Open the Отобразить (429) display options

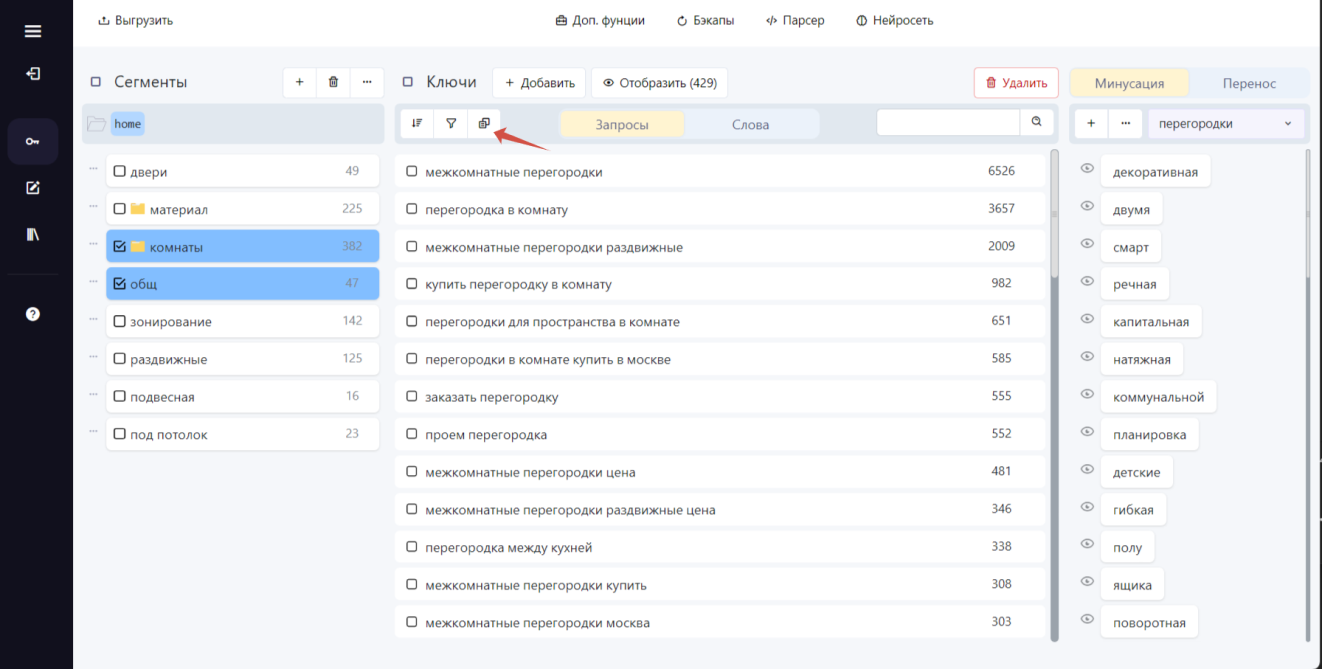pos(660,83)
